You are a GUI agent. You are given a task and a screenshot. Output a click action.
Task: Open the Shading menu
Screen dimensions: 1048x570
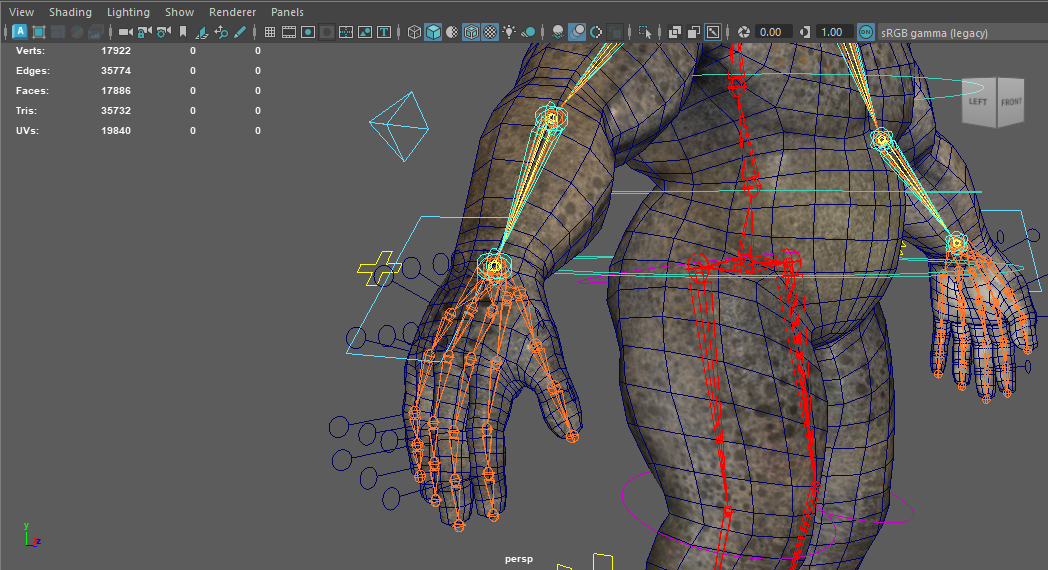point(70,12)
